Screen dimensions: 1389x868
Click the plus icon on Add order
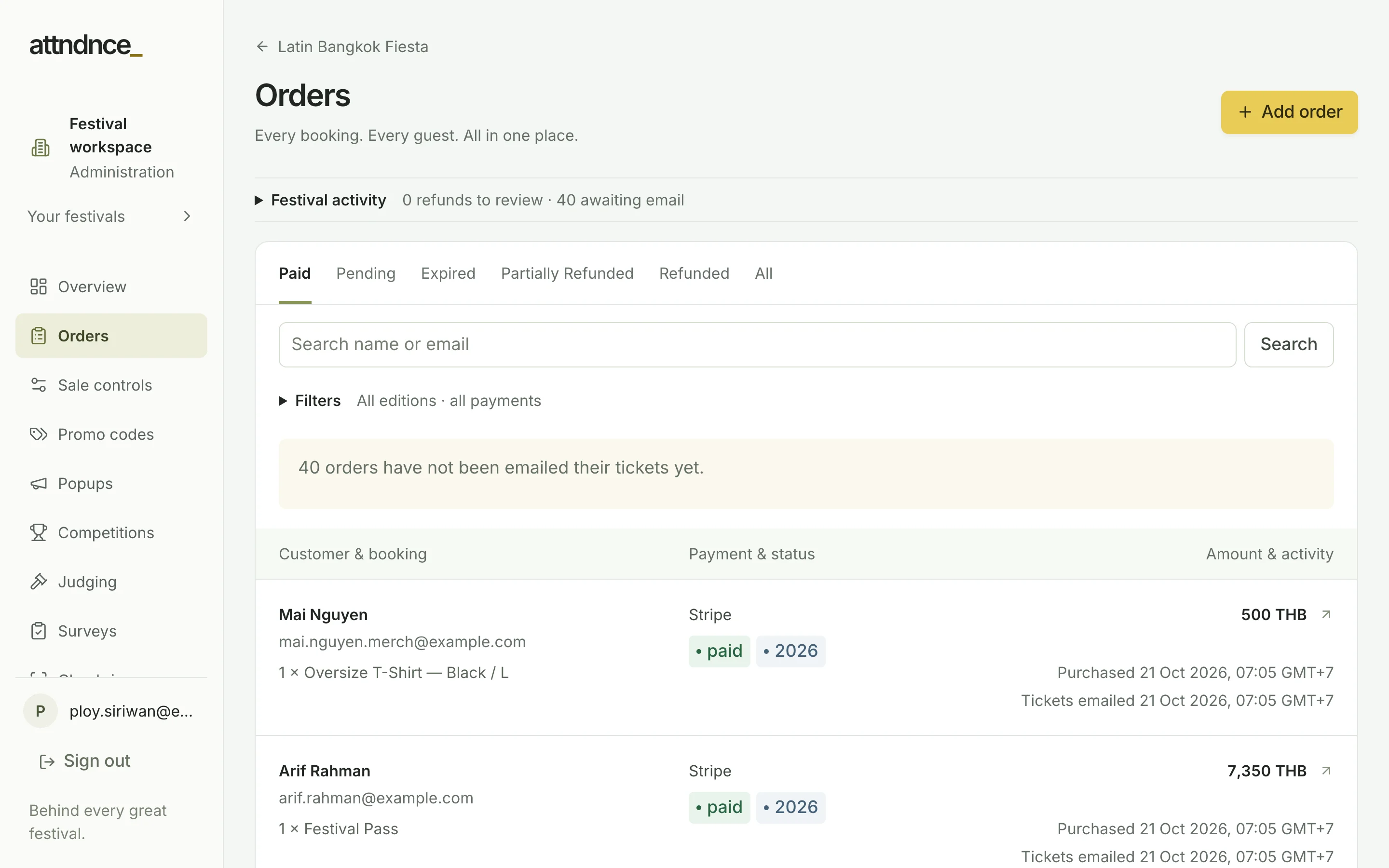pyautogui.click(x=1245, y=112)
